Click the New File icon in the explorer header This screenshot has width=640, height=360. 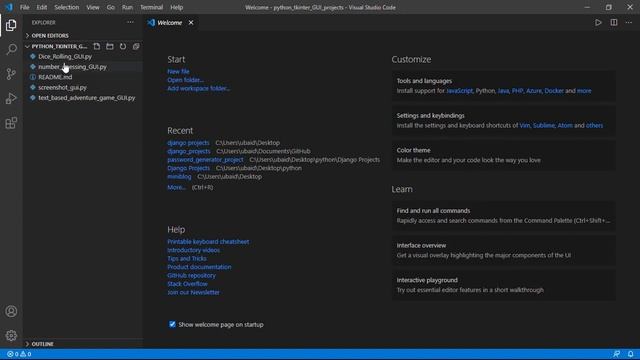tap(97, 47)
